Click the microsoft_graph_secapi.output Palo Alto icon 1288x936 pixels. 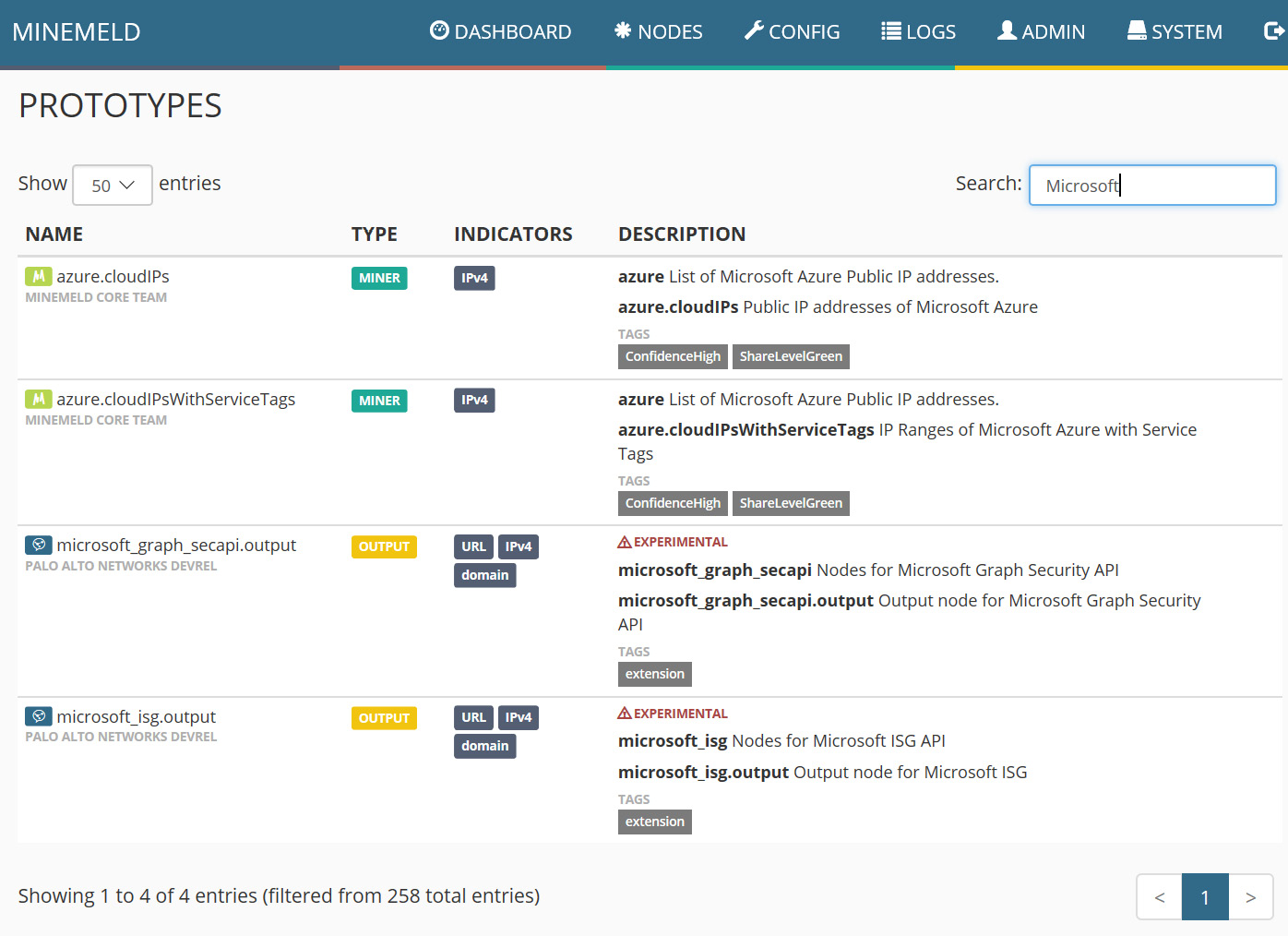pos(39,545)
